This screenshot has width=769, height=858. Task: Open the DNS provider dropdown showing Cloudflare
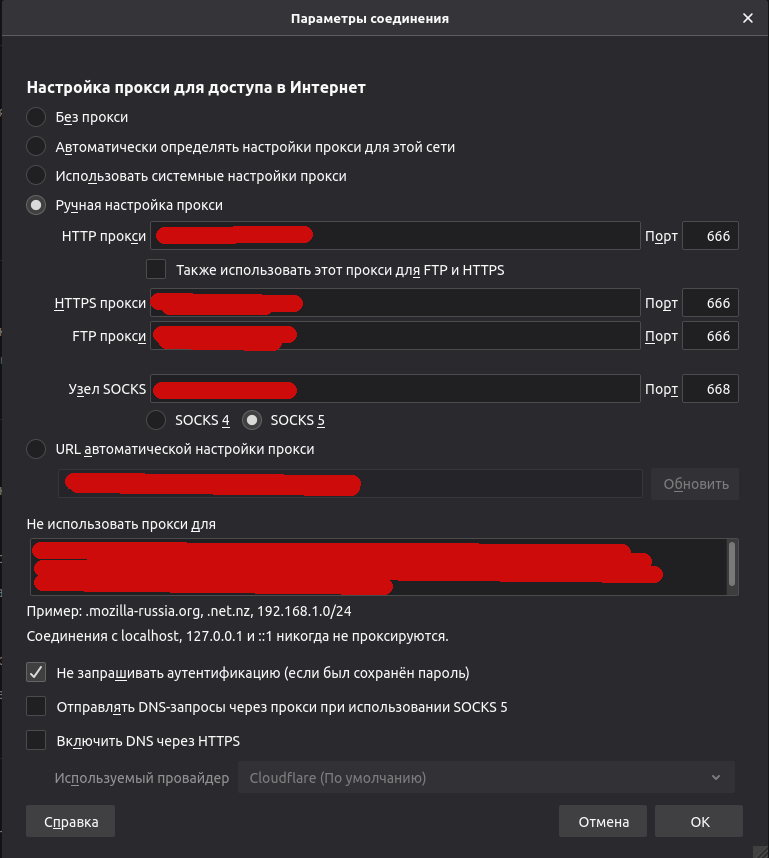[x=487, y=777]
